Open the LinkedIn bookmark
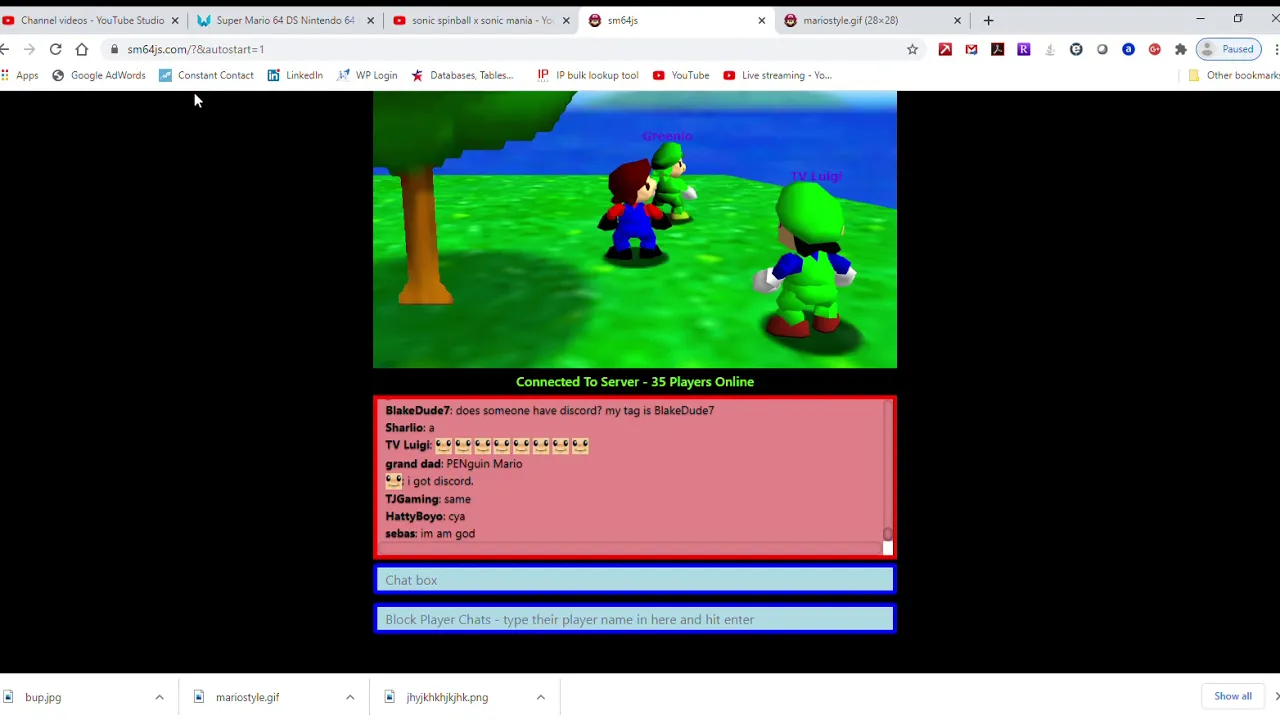 point(295,75)
